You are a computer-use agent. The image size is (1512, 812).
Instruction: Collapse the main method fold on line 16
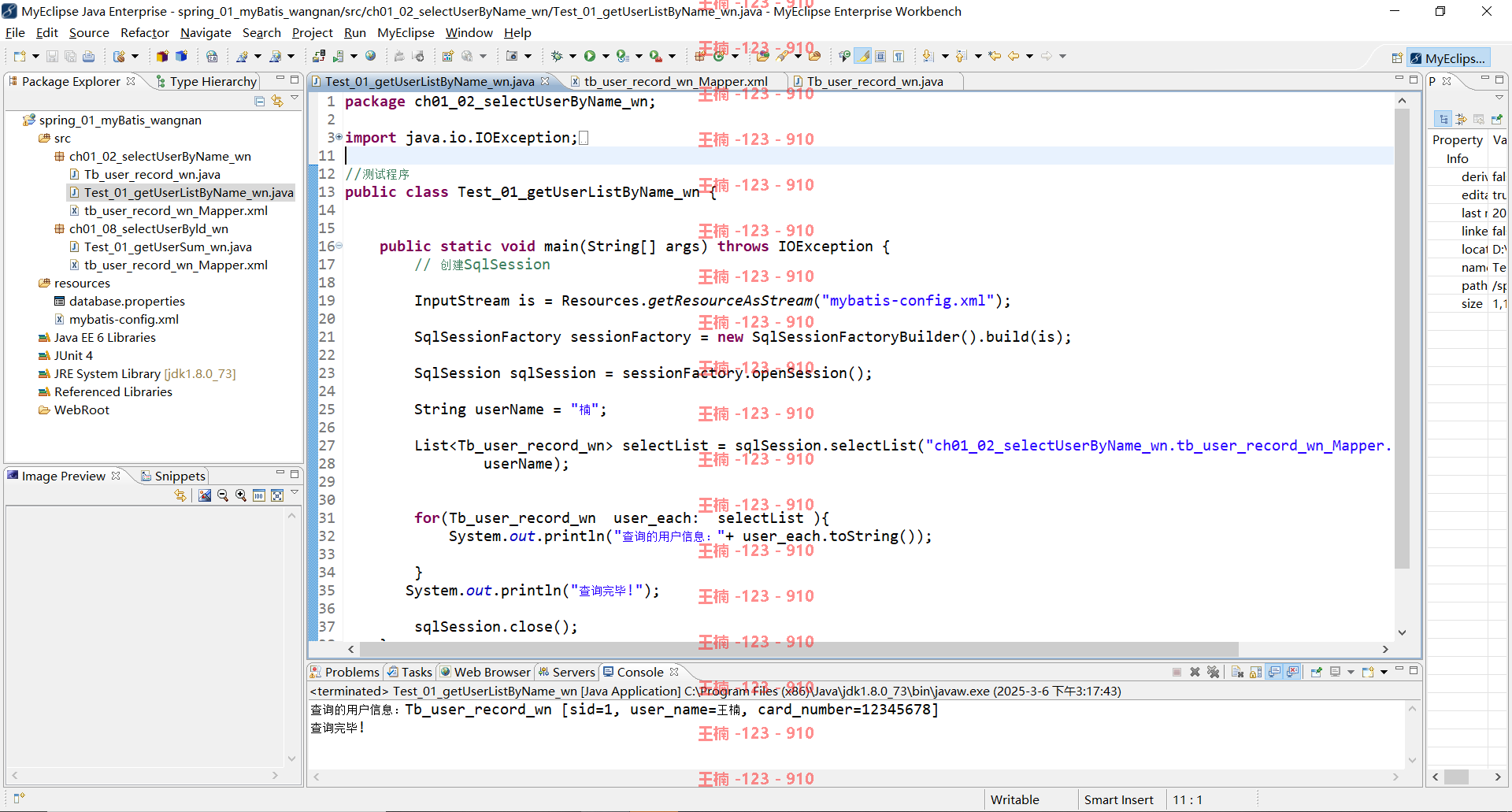[x=339, y=246]
